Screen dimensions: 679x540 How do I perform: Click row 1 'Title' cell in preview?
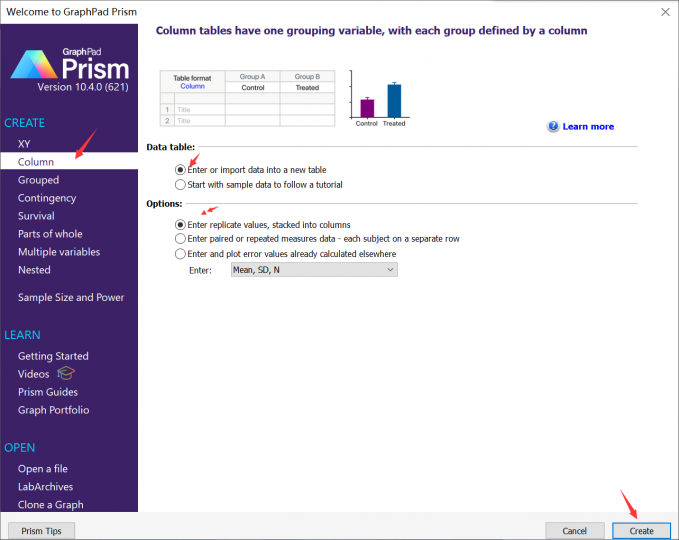[200, 110]
